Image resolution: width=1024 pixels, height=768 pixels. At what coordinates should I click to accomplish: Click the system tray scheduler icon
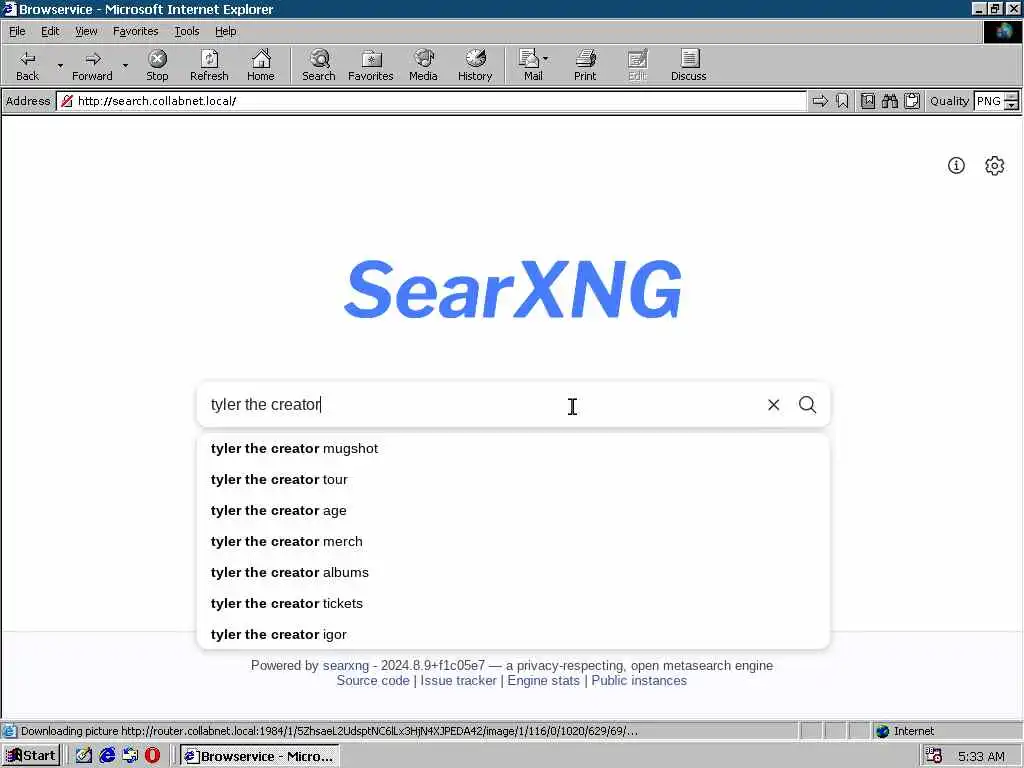pos(934,756)
